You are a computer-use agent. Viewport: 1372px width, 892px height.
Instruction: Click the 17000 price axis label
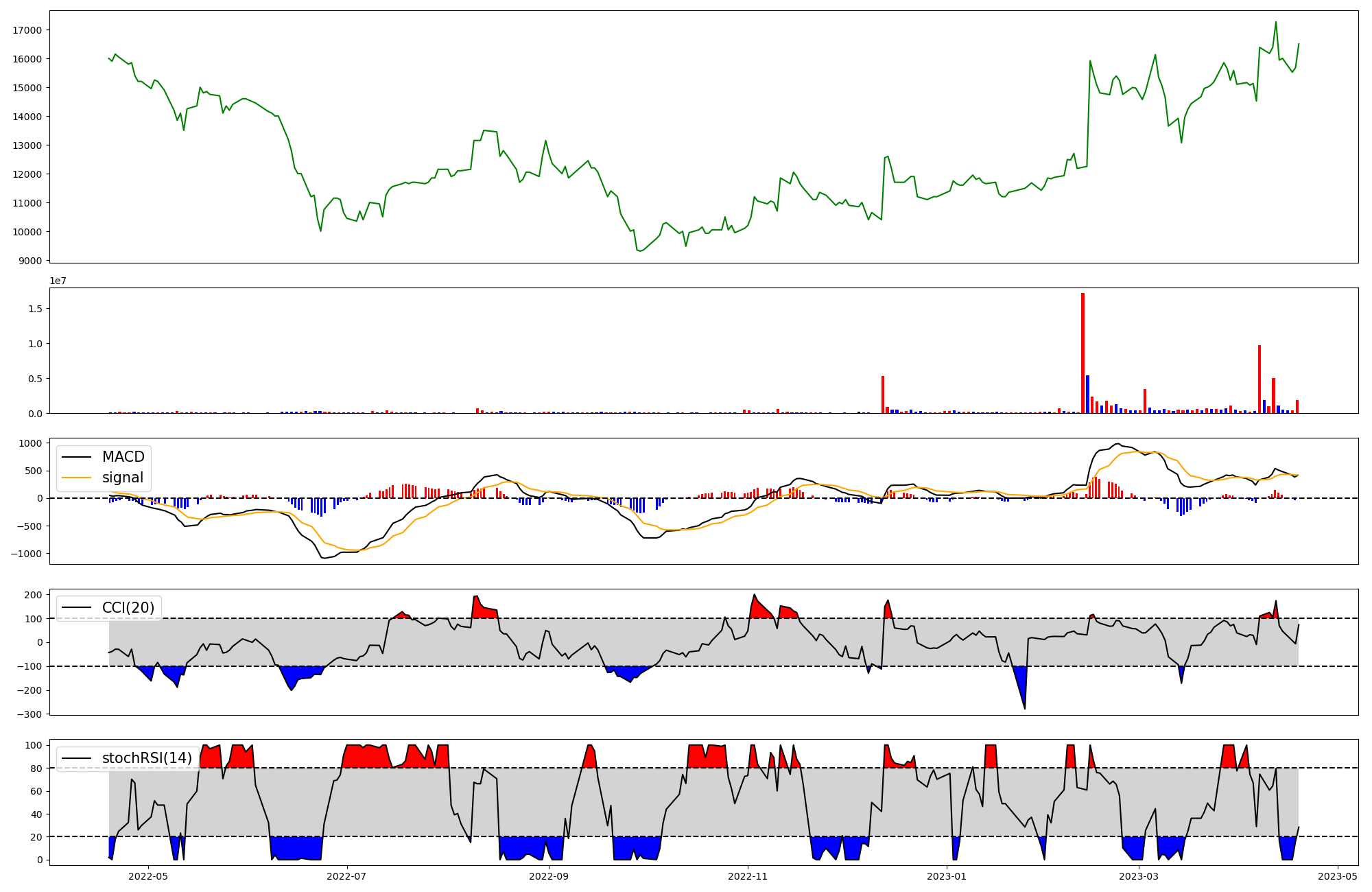(27, 30)
